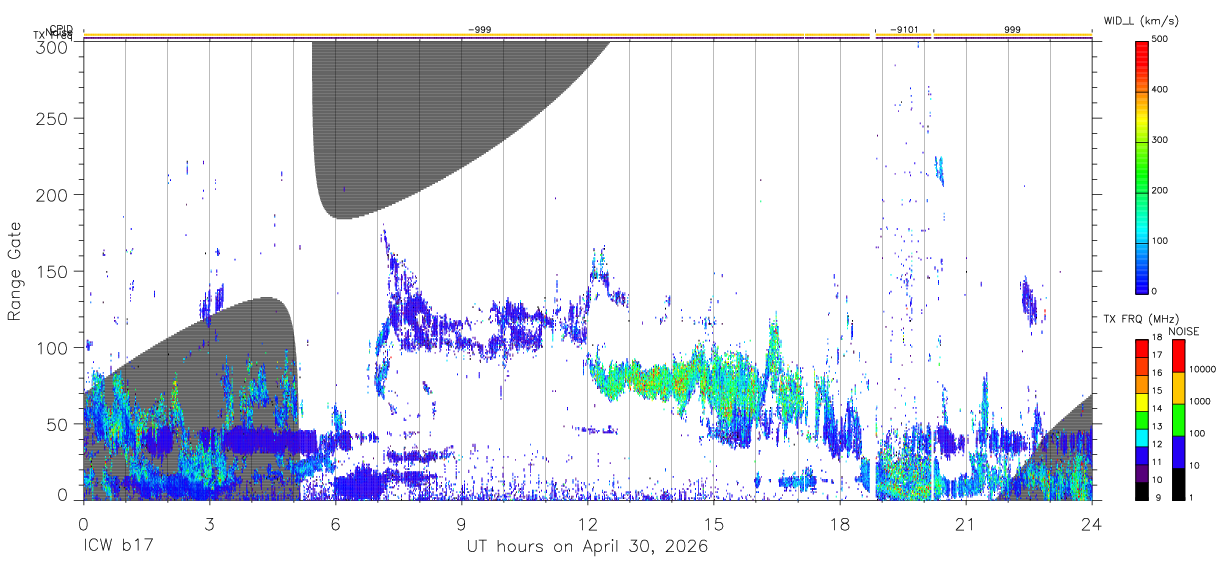Click the UT hours axis tick "3"
1228x567 pixels.
tap(209, 524)
